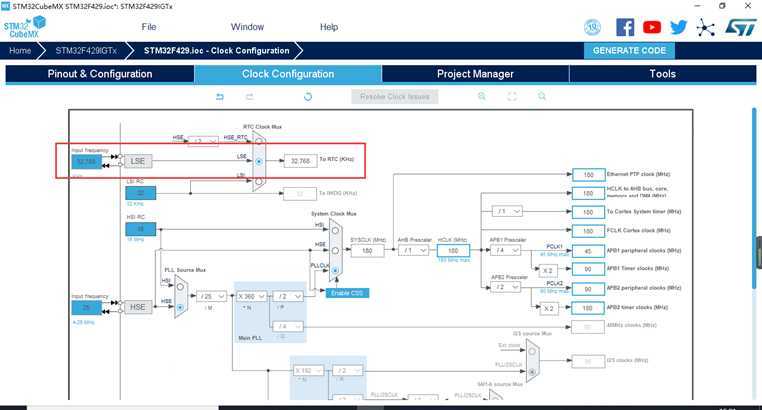The height and width of the screenshot is (410, 762).
Task: Click the Resolve Clock Issues button
Action: pos(395,97)
